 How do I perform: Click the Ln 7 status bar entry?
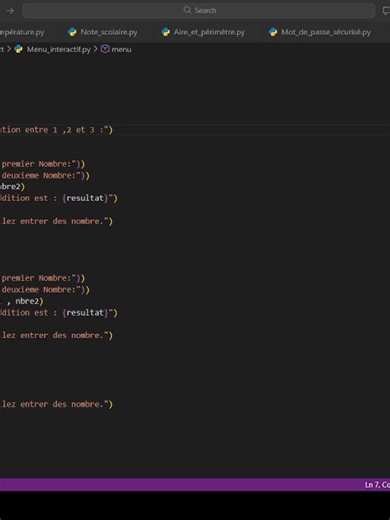377,485
